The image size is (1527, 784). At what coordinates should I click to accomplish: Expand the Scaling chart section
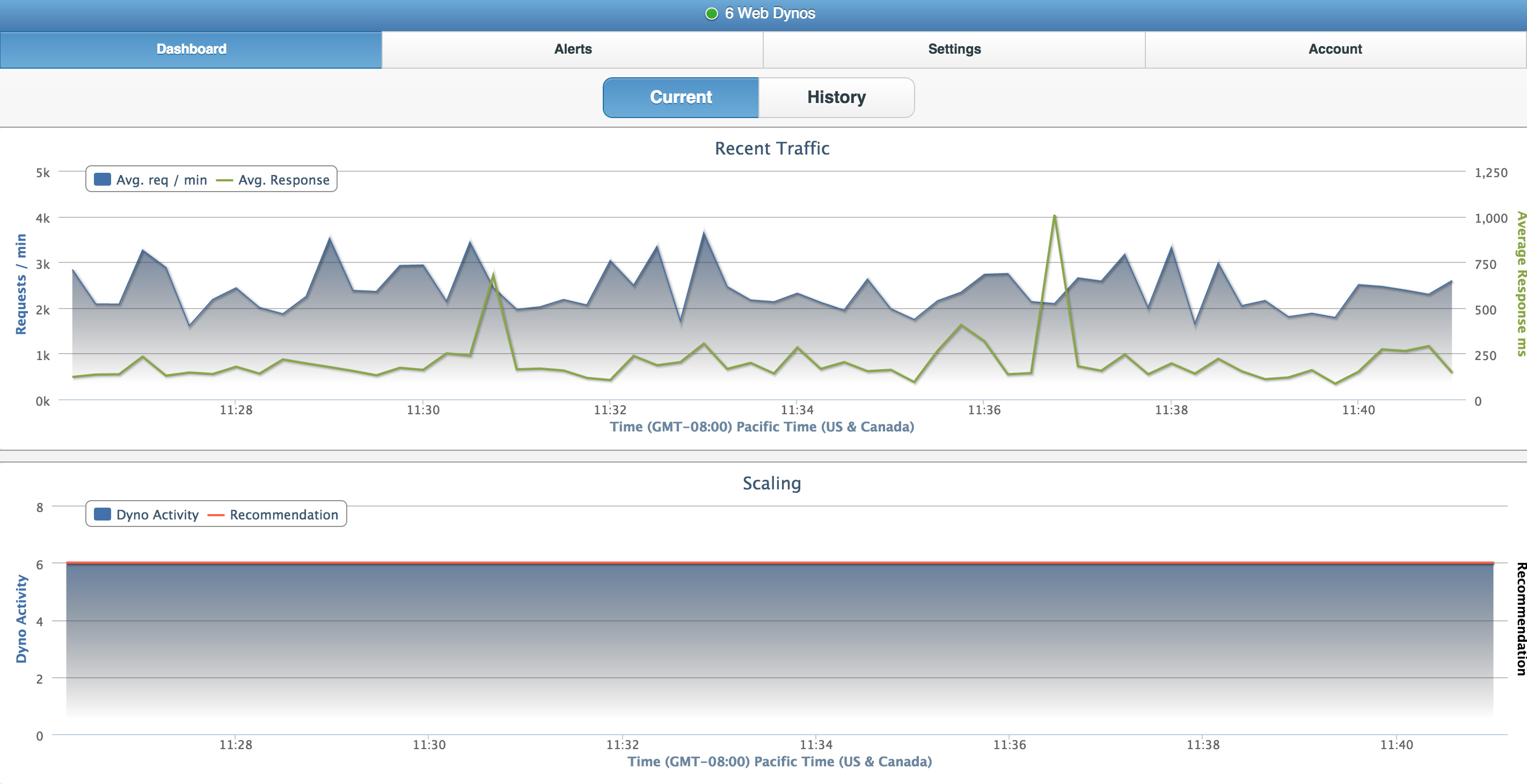coord(772,483)
